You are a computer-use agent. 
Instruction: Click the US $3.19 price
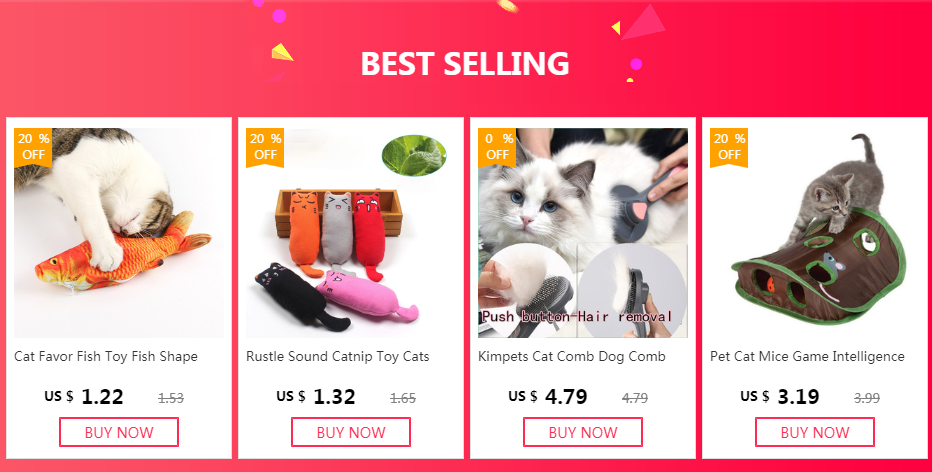point(780,397)
